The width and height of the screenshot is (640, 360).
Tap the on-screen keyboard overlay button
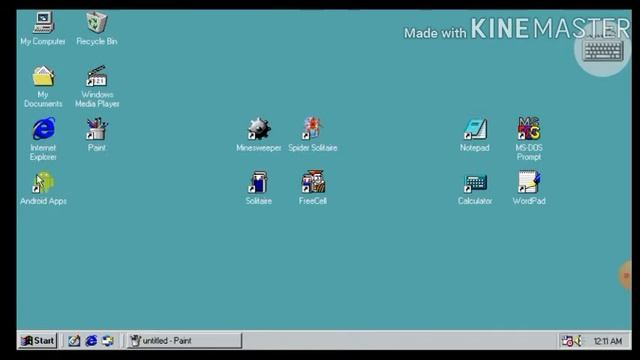603,49
